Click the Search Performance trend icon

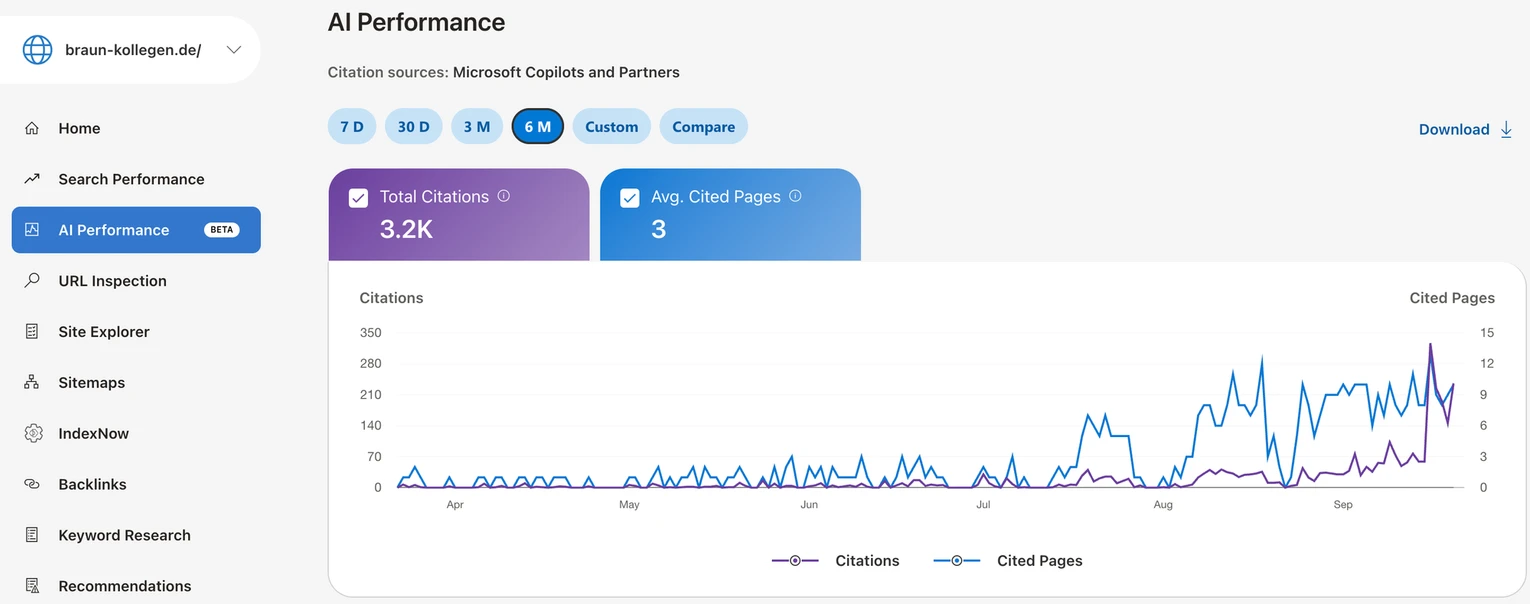click(32, 179)
